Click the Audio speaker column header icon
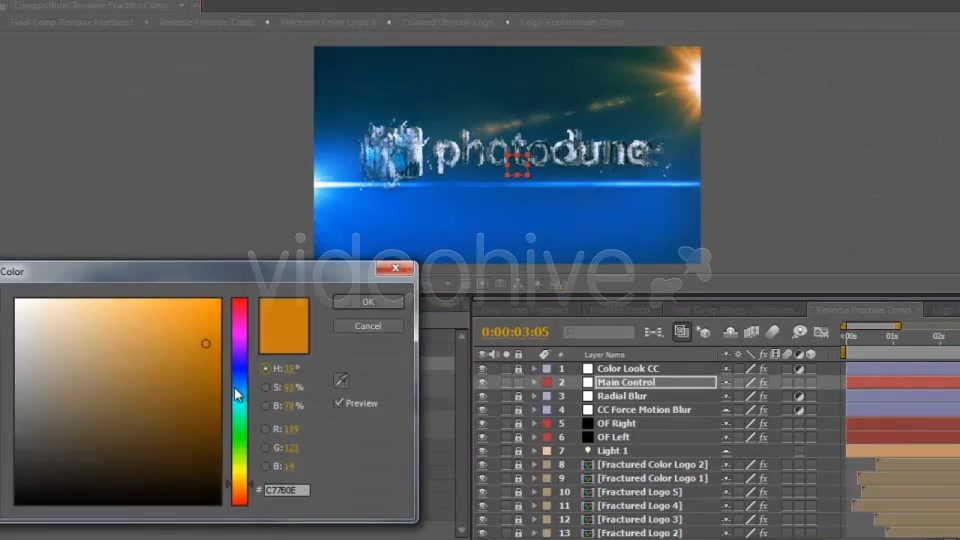The height and width of the screenshot is (540, 960). click(494, 354)
